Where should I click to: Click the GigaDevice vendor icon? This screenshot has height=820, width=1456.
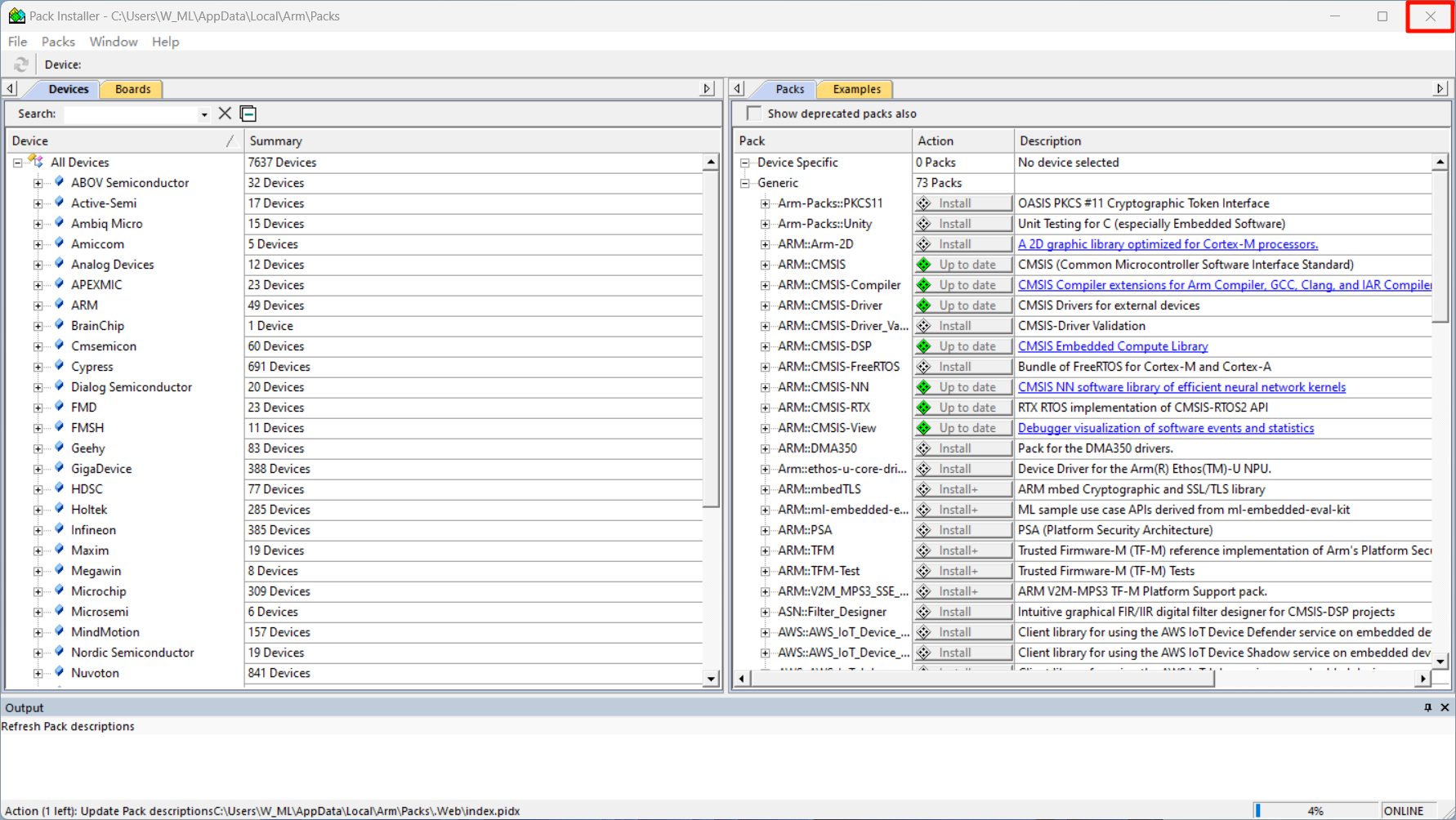pos(59,468)
